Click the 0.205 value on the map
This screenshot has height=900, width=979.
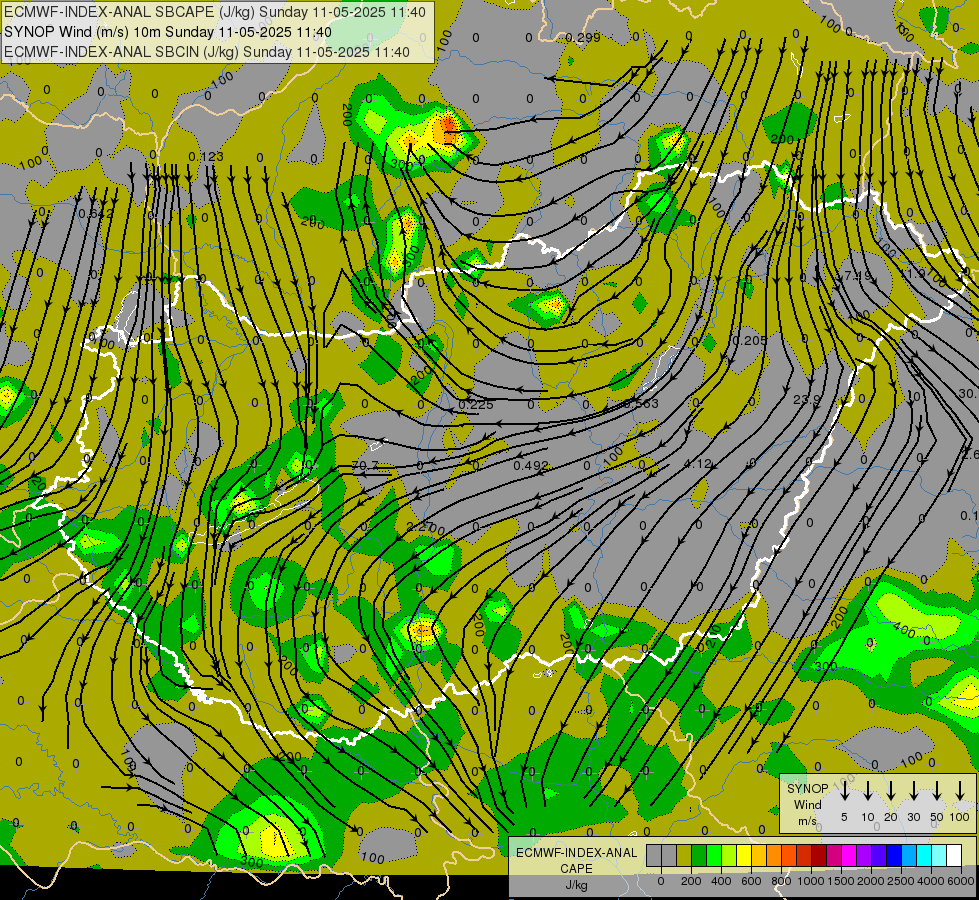(749, 340)
